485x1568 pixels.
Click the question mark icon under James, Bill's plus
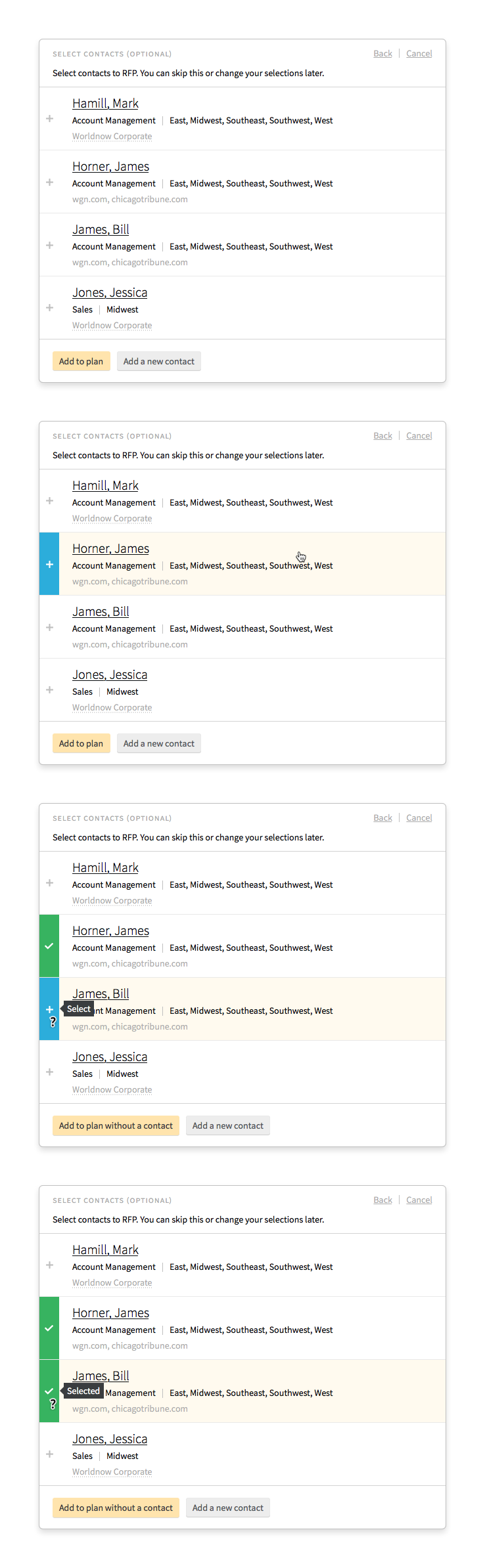pos(53,1022)
